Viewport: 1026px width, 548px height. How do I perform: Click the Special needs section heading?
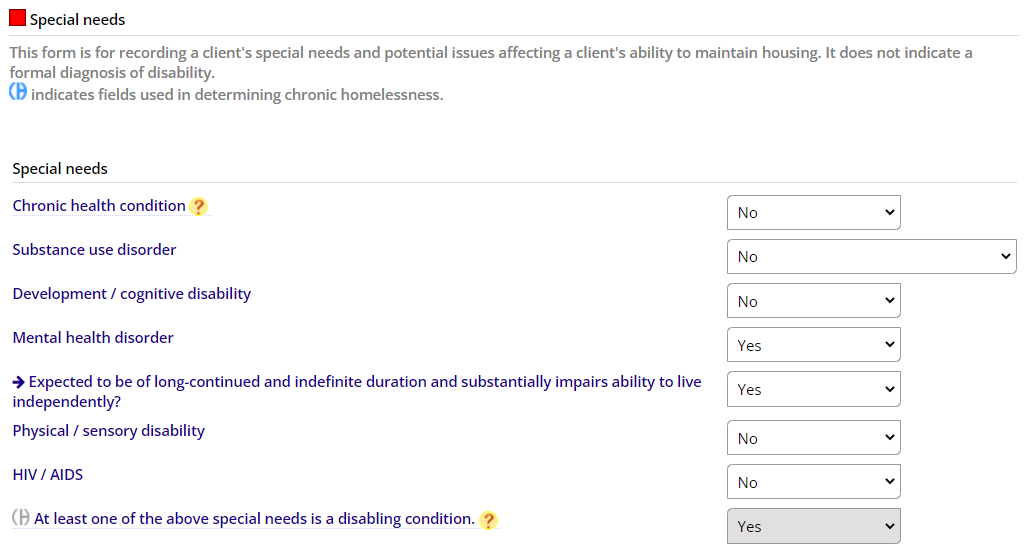[60, 168]
